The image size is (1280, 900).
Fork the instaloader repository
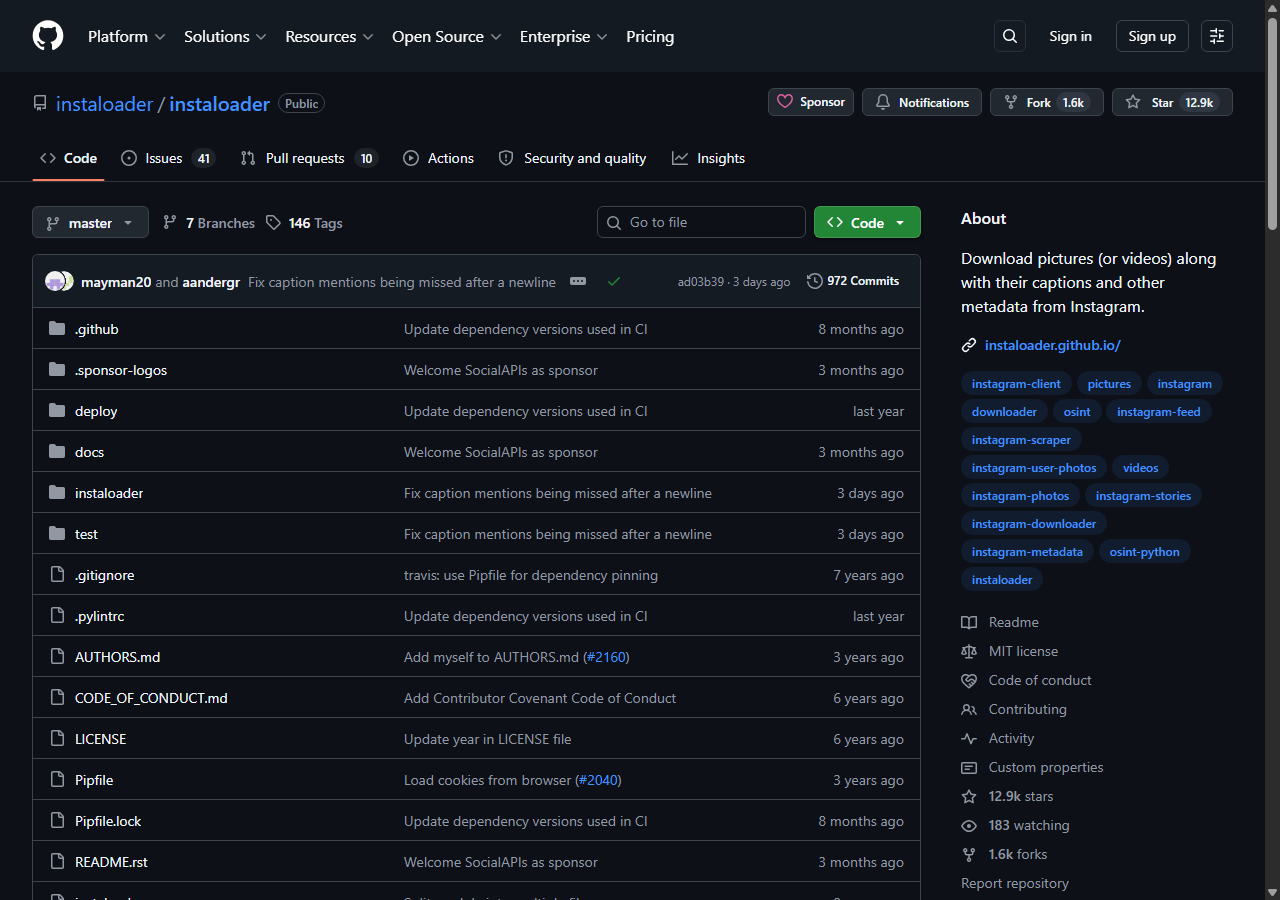(1047, 102)
